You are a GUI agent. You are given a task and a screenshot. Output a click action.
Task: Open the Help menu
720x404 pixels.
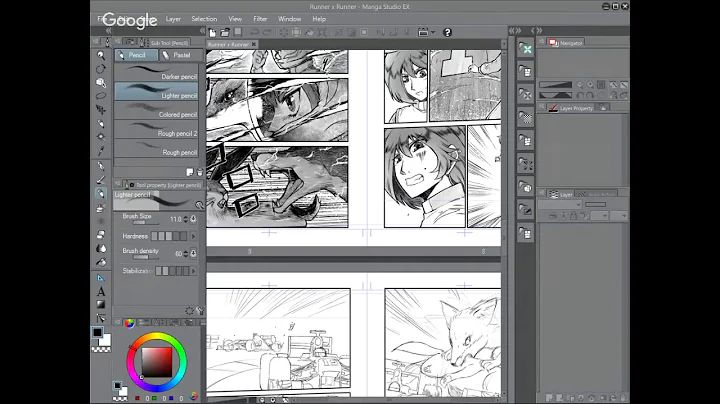pyautogui.click(x=319, y=19)
